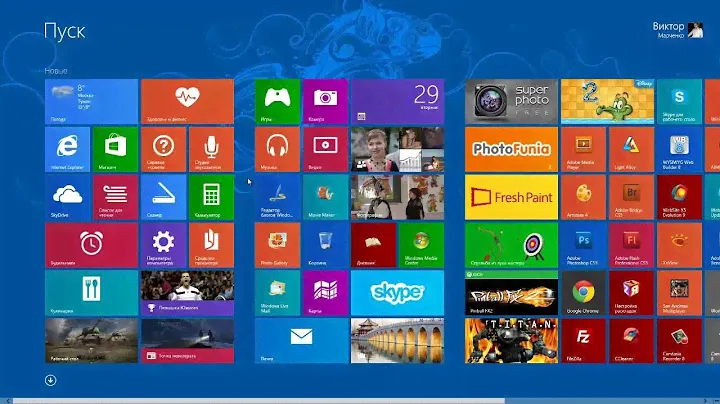Open the SkyDrive cloud tile
Viewport: 720px width, 404px height.
point(67,196)
